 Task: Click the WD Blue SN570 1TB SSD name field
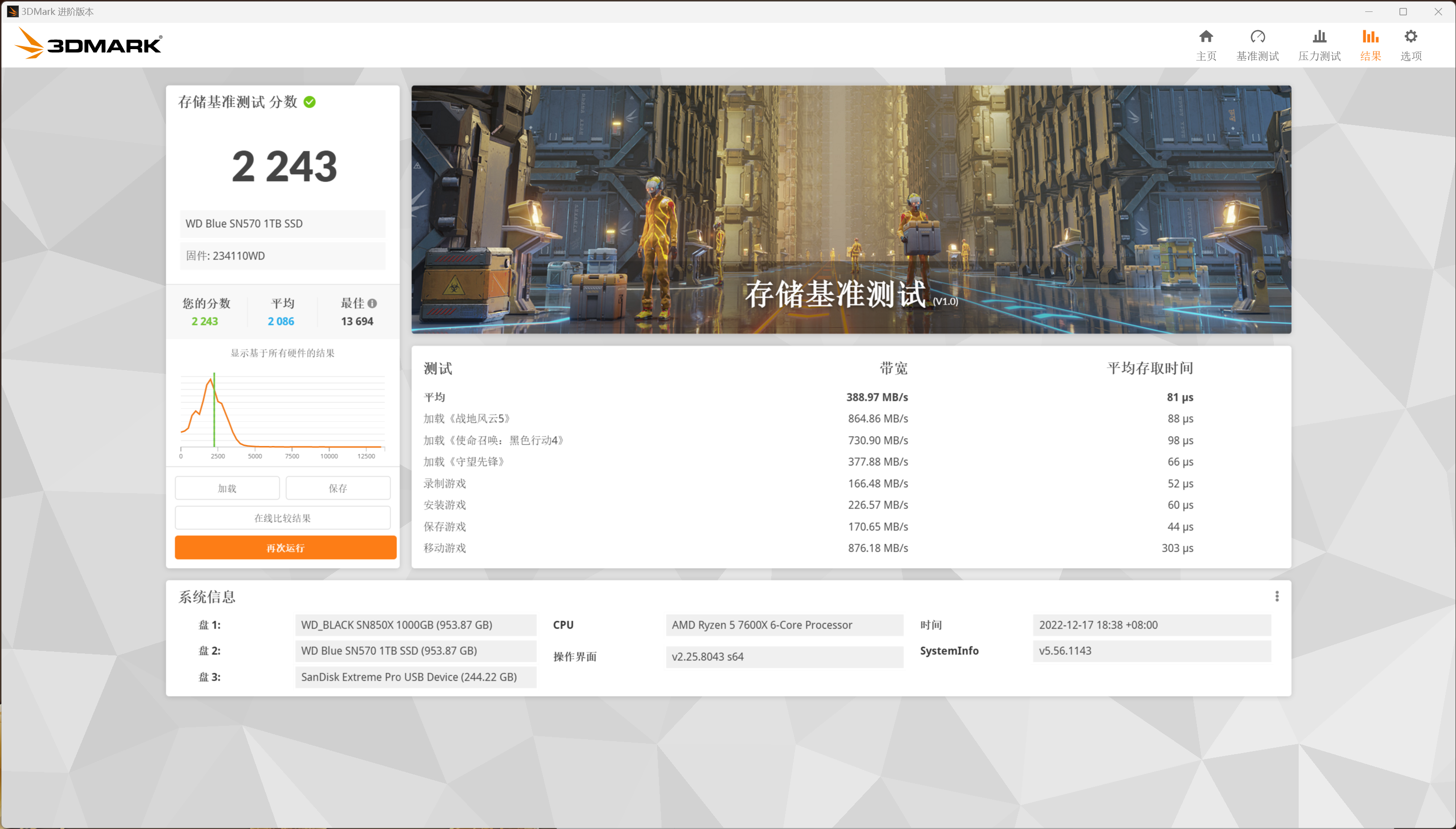coord(282,224)
